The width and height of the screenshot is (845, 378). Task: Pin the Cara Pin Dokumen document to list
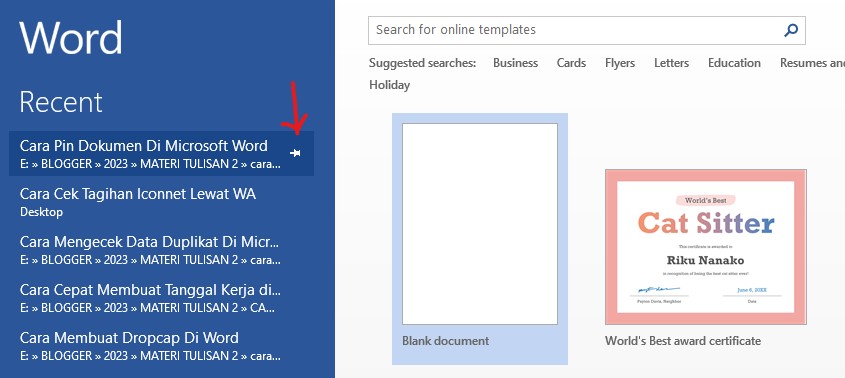click(x=295, y=153)
